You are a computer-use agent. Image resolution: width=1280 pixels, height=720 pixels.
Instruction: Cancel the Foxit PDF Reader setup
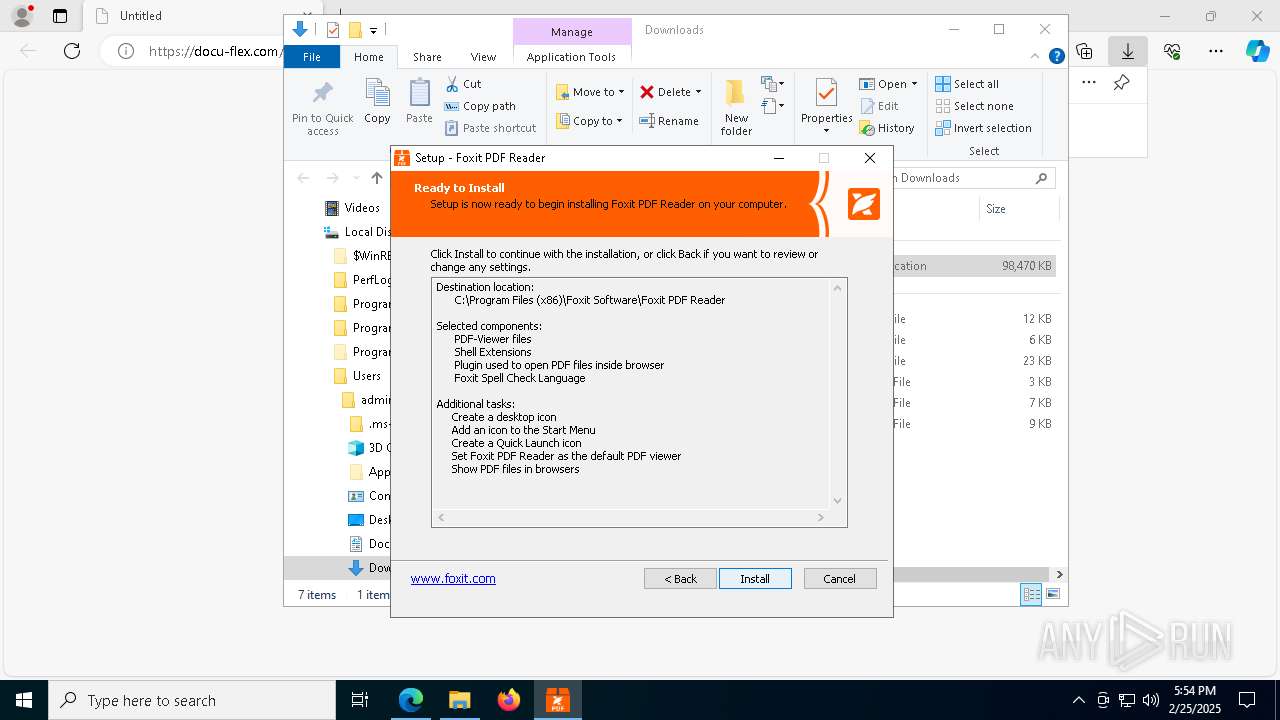coord(840,579)
